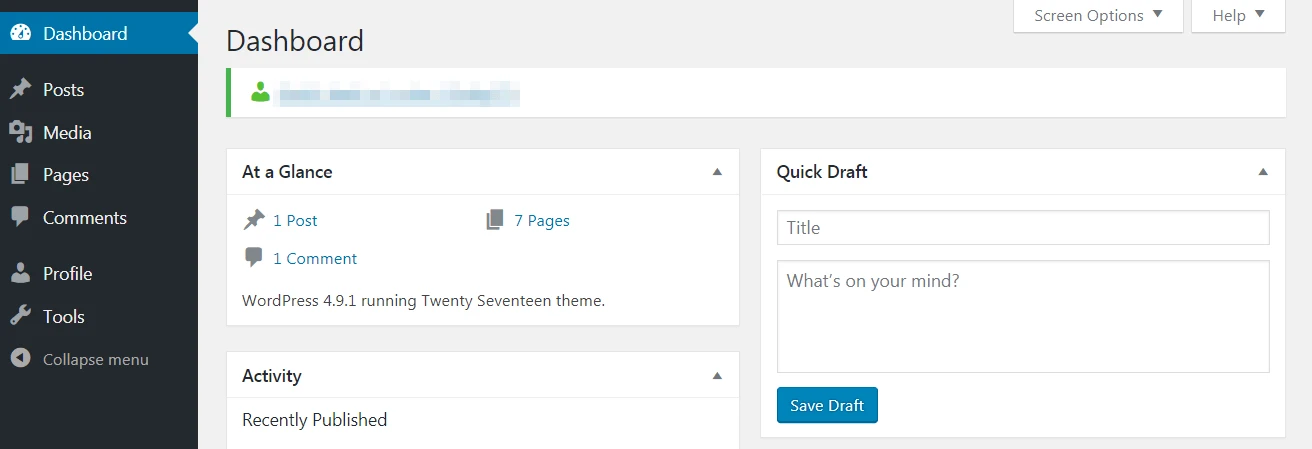Click the pushpin icon beside 1 Post
1312x449 pixels.
coord(254,220)
